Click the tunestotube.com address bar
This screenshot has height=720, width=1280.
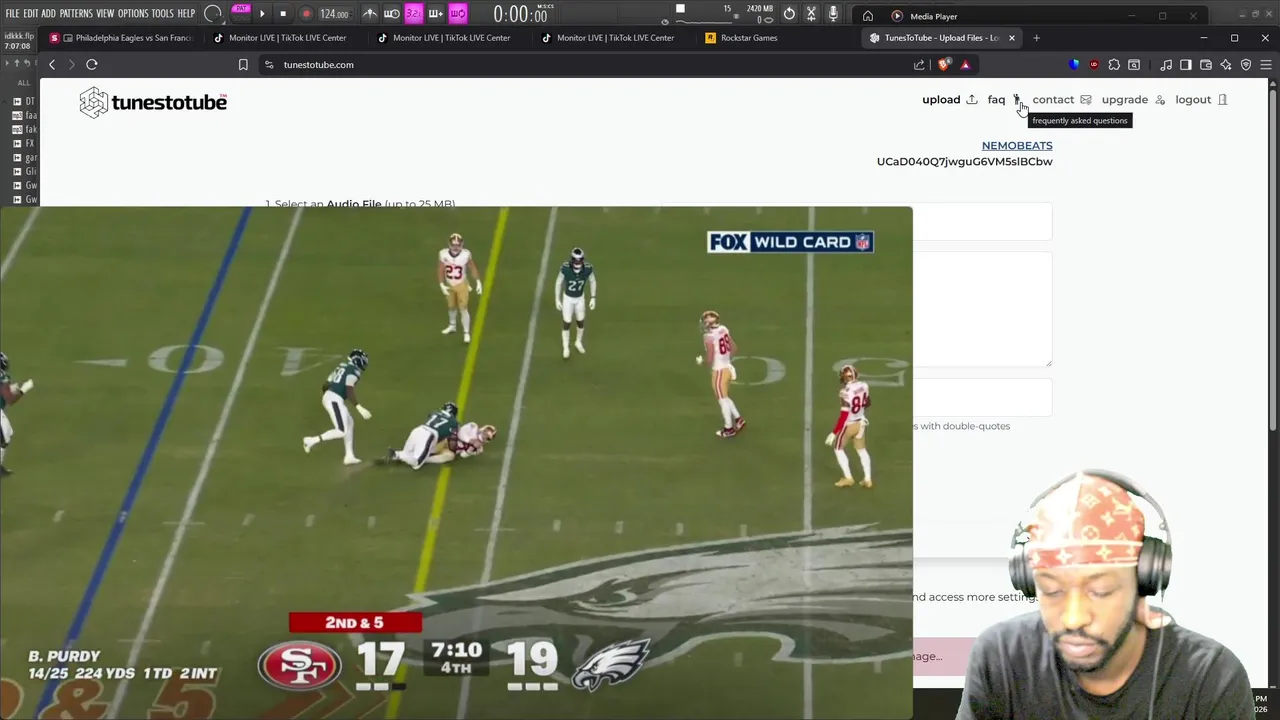coord(319,65)
